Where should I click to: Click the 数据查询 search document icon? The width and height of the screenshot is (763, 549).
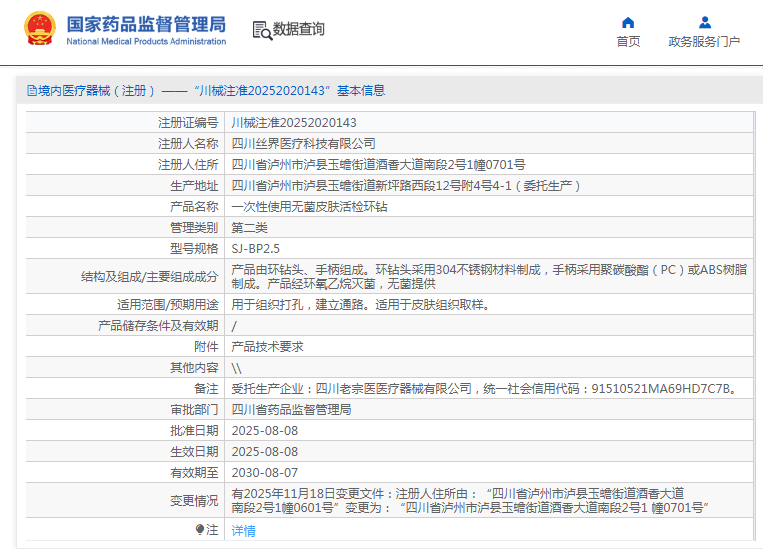click(262, 30)
